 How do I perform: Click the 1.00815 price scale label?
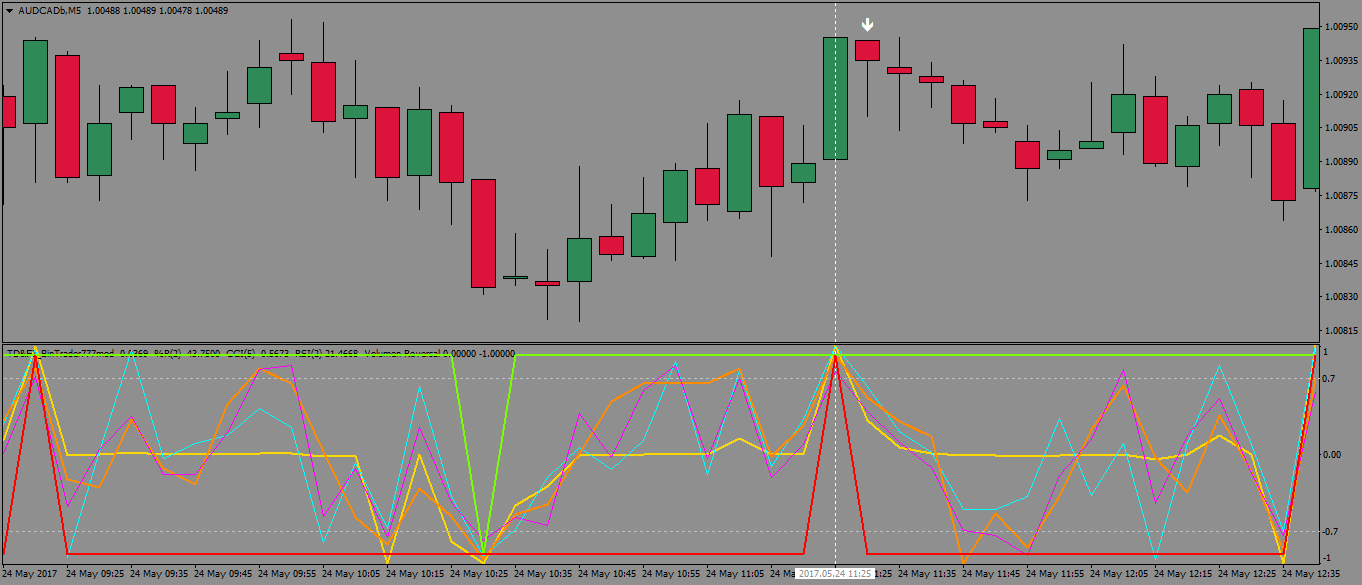click(x=1340, y=330)
